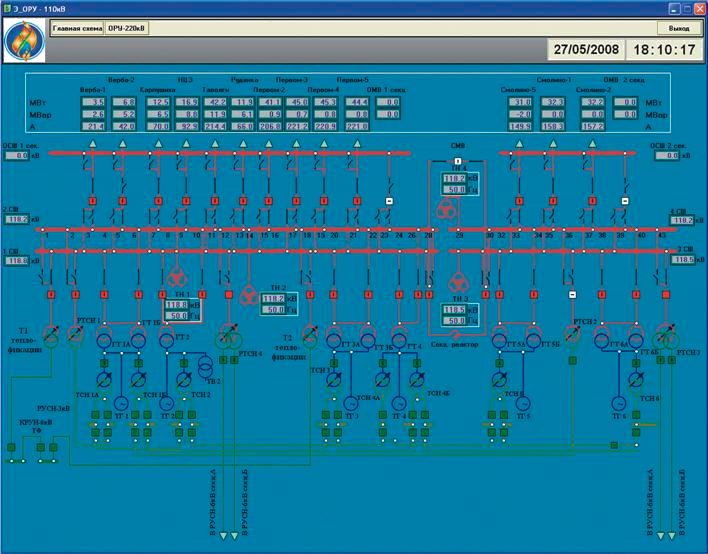Select the РТСН 3 transformer symbol
This screenshot has width=708, height=554.
665,337
